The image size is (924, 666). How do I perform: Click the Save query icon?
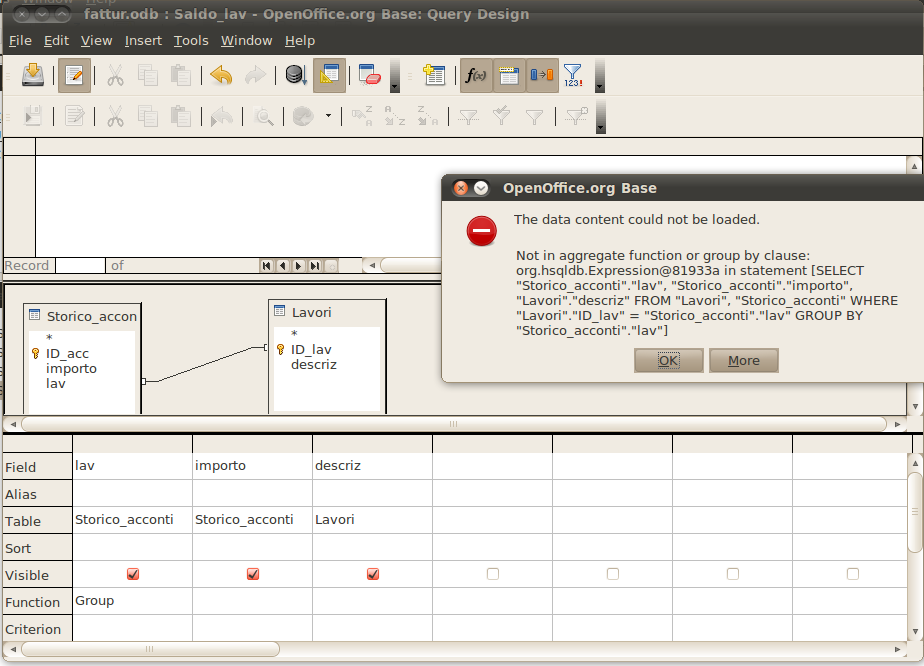click(33, 75)
